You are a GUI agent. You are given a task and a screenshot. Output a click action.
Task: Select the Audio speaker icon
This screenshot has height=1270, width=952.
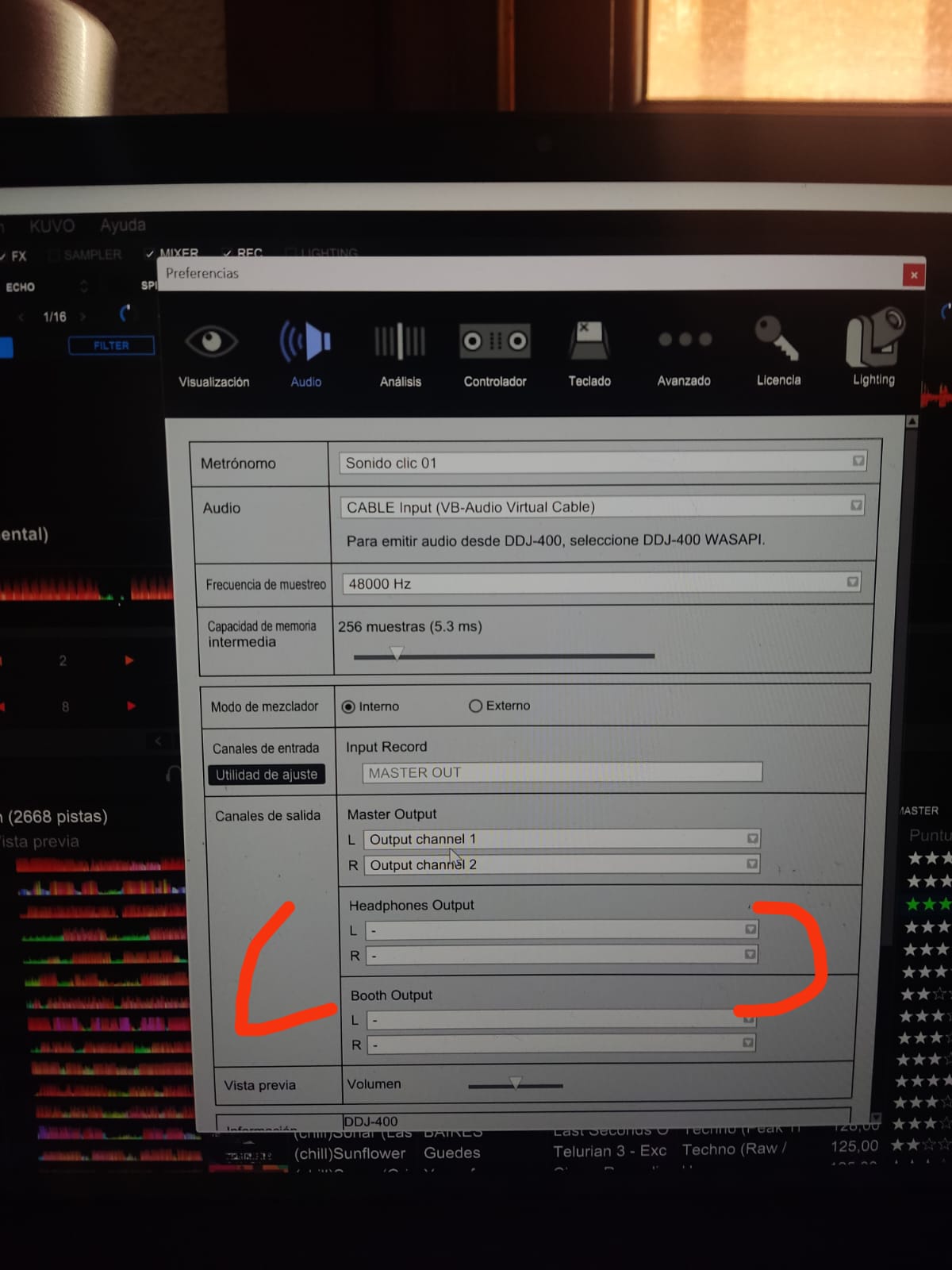[x=305, y=342]
